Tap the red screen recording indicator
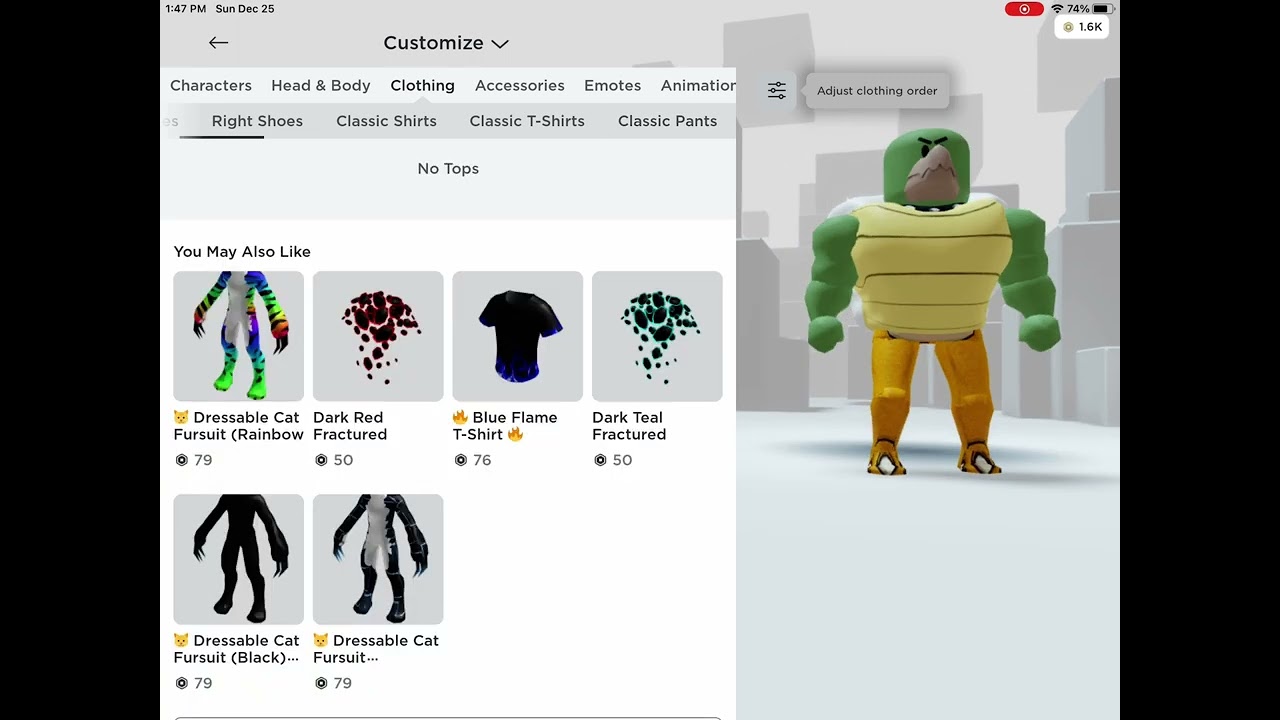This screenshot has width=1280, height=720. click(1024, 9)
